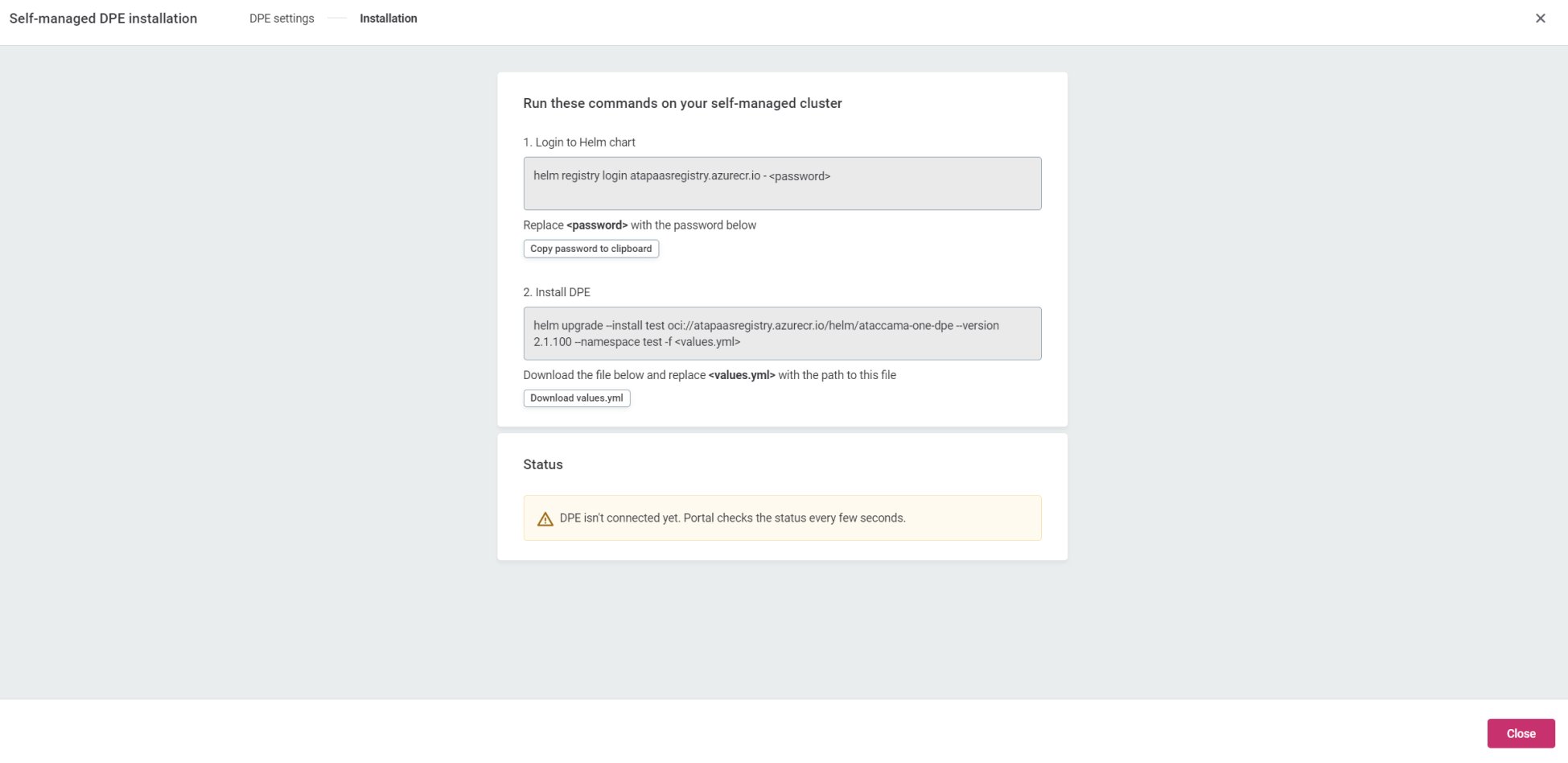Click the line connecting the two steps
The width and height of the screenshot is (1568, 763).
point(337,19)
